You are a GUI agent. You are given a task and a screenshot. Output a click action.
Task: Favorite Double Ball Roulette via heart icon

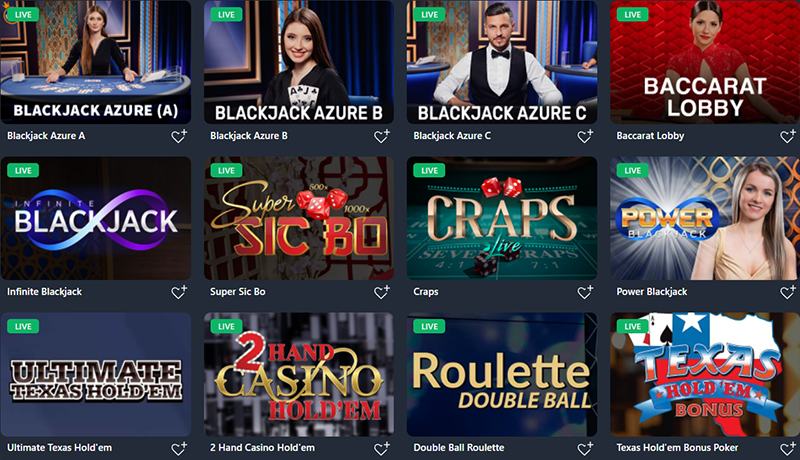click(x=585, y=448)
